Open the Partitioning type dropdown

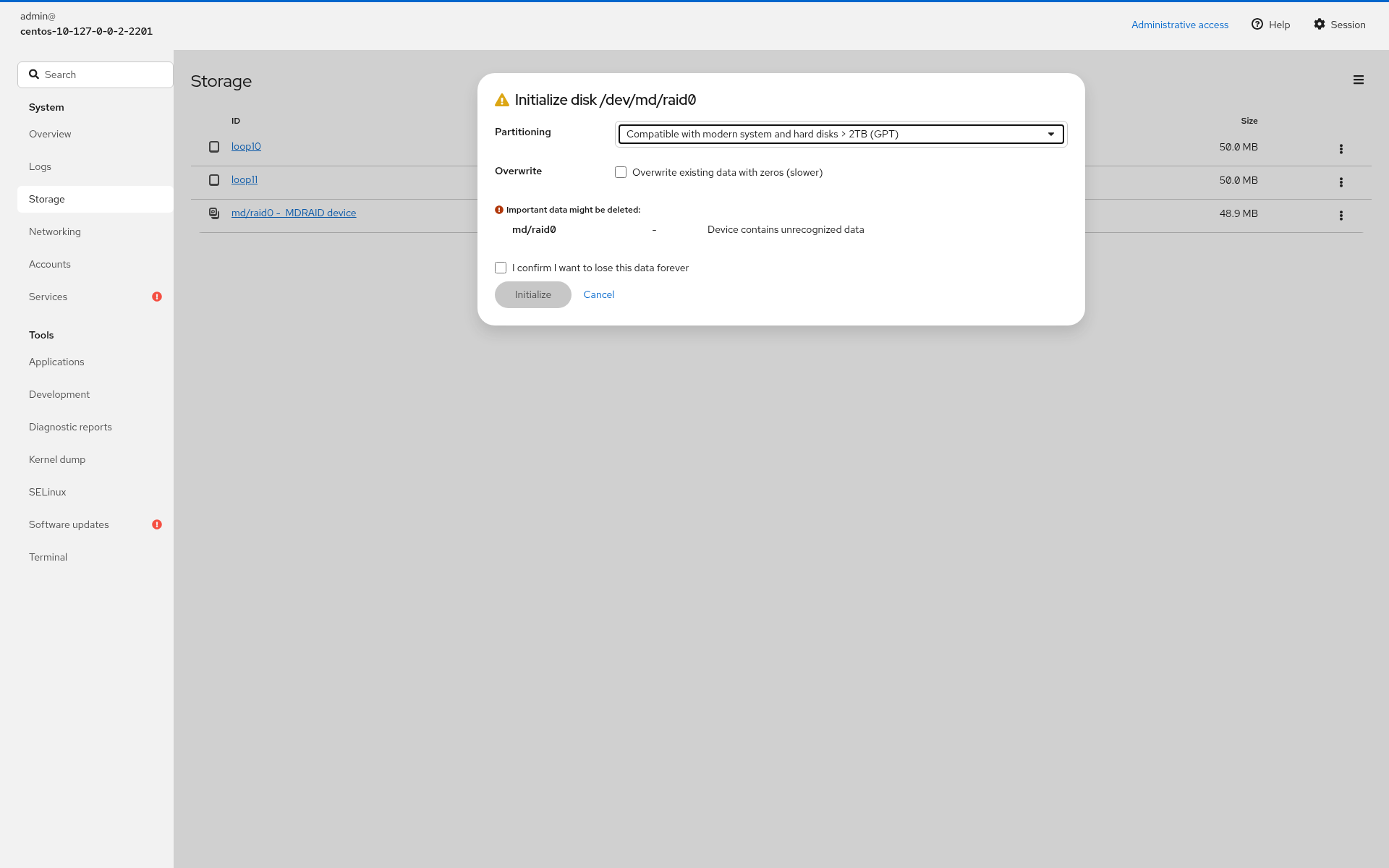[841, 134]
